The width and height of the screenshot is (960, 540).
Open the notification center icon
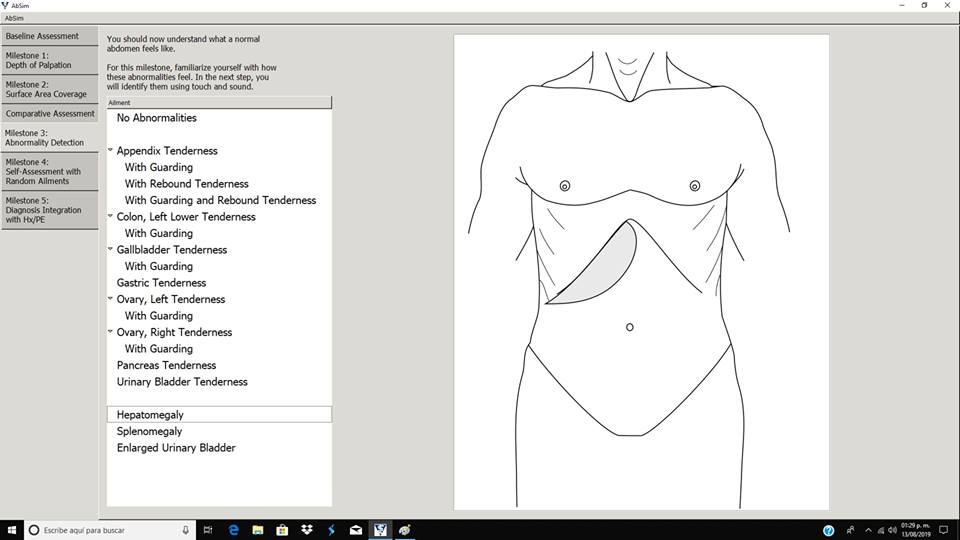pos(944,530)
